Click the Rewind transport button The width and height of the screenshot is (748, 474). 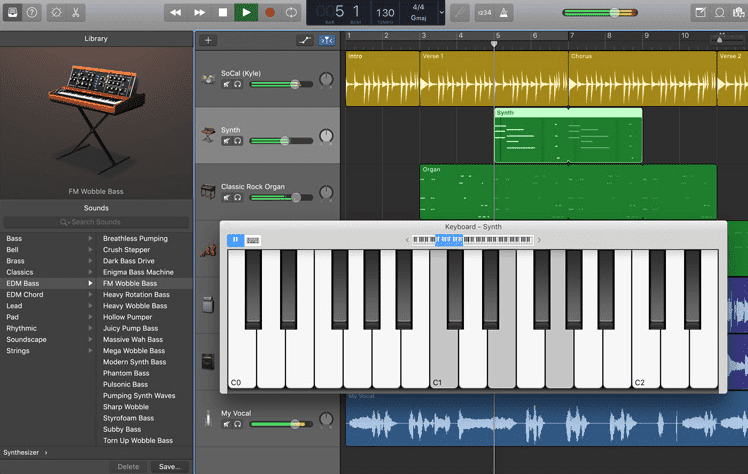(176, 12)
